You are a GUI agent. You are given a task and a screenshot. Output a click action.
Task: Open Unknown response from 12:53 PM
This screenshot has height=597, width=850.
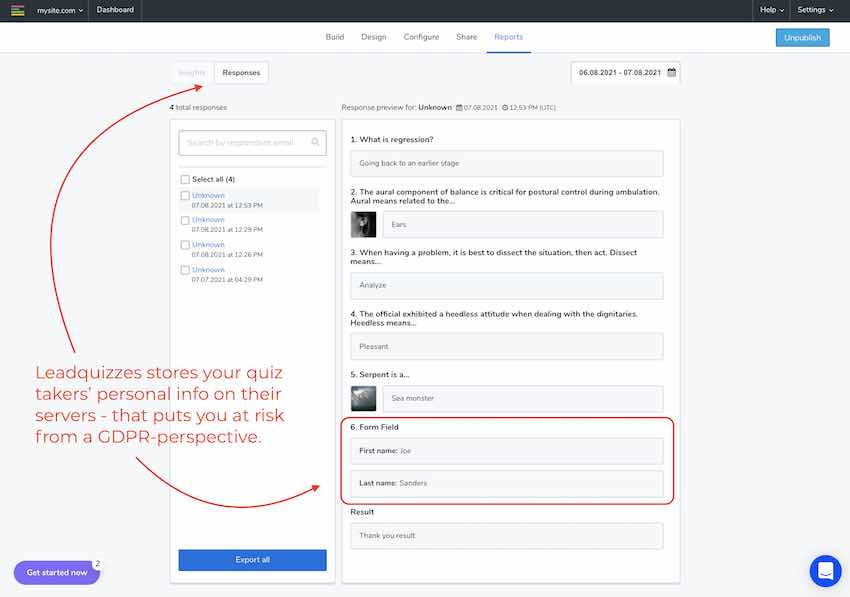click(x=208, y=195)
